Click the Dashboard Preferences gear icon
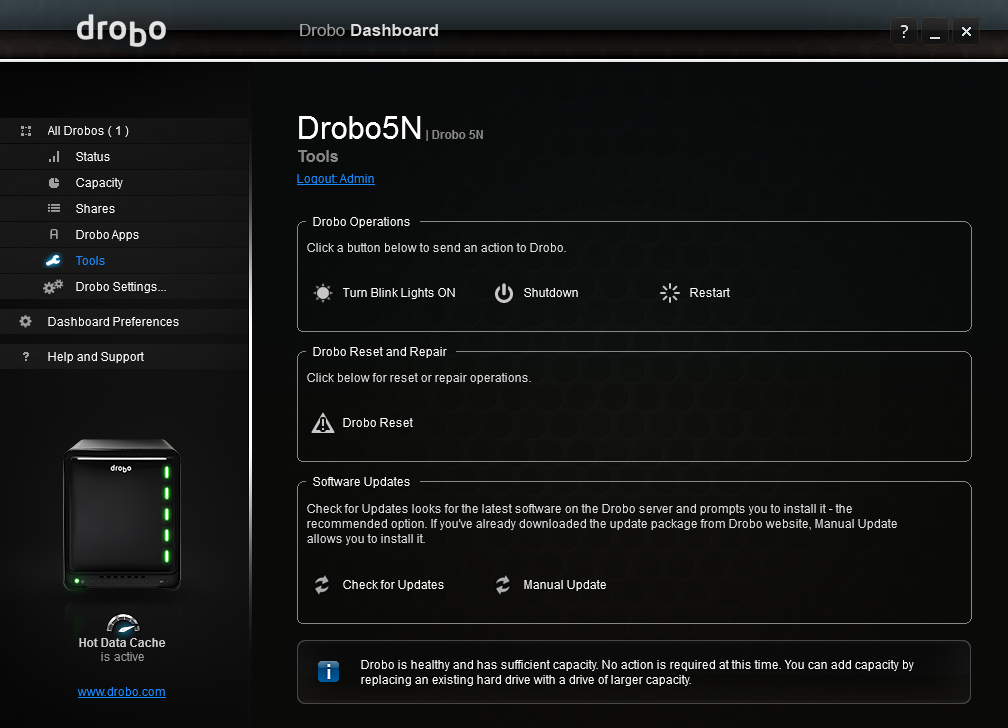The height and width of the screenshot is (728, 1008). coord(26,322)
